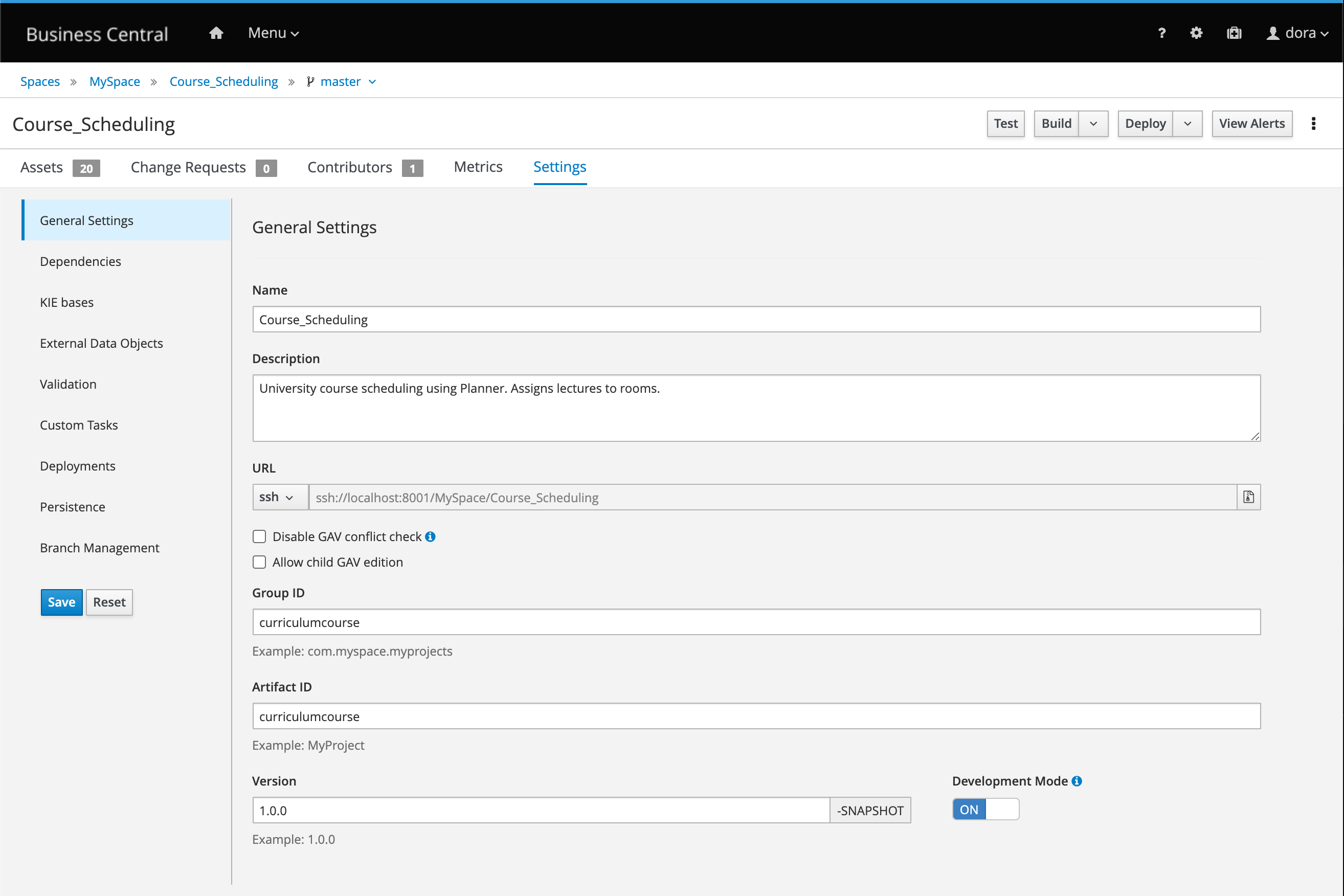Click into the Group ID field
Image resolution: width=1344 pixels, height=896 pixels.
coord(756,622)
